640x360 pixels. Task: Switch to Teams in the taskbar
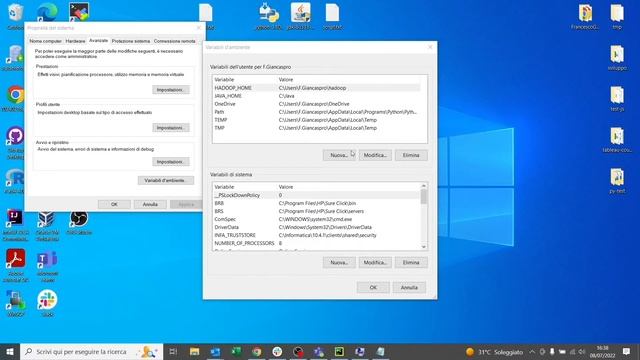pos(319,351)
